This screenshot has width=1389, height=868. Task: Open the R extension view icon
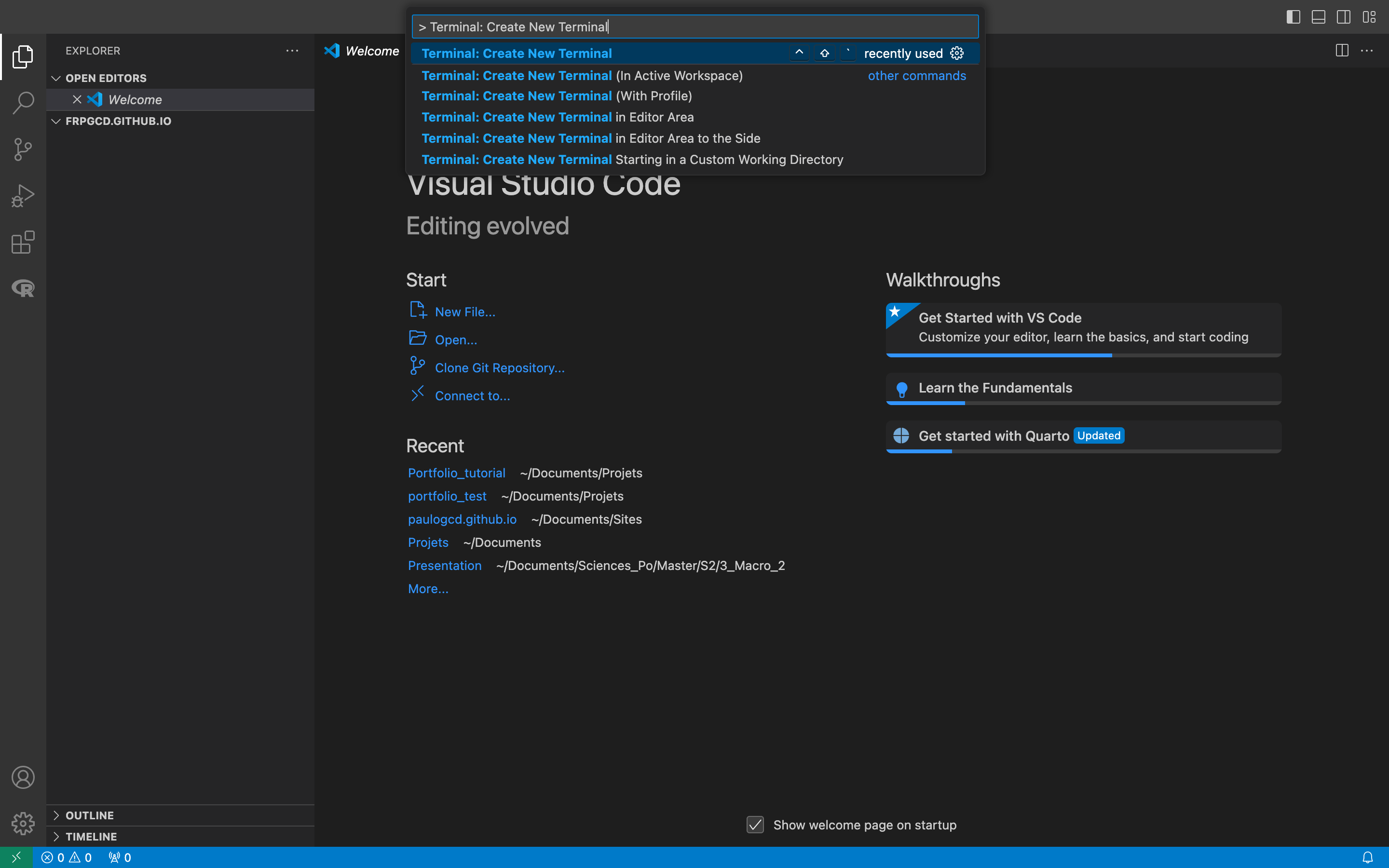[23, 288]
